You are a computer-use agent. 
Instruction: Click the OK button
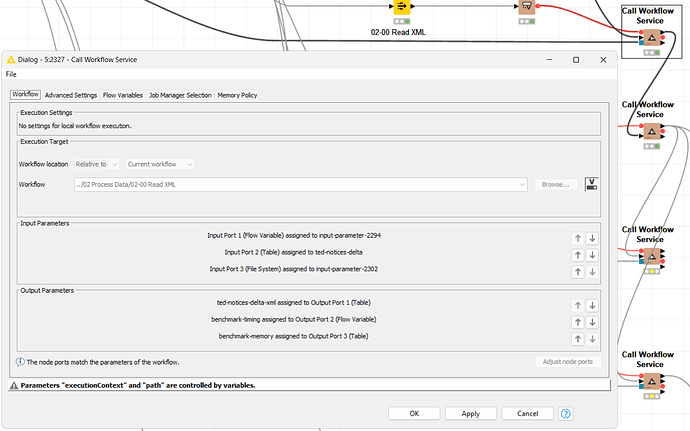pyautogui.click(x=414, y=413)
